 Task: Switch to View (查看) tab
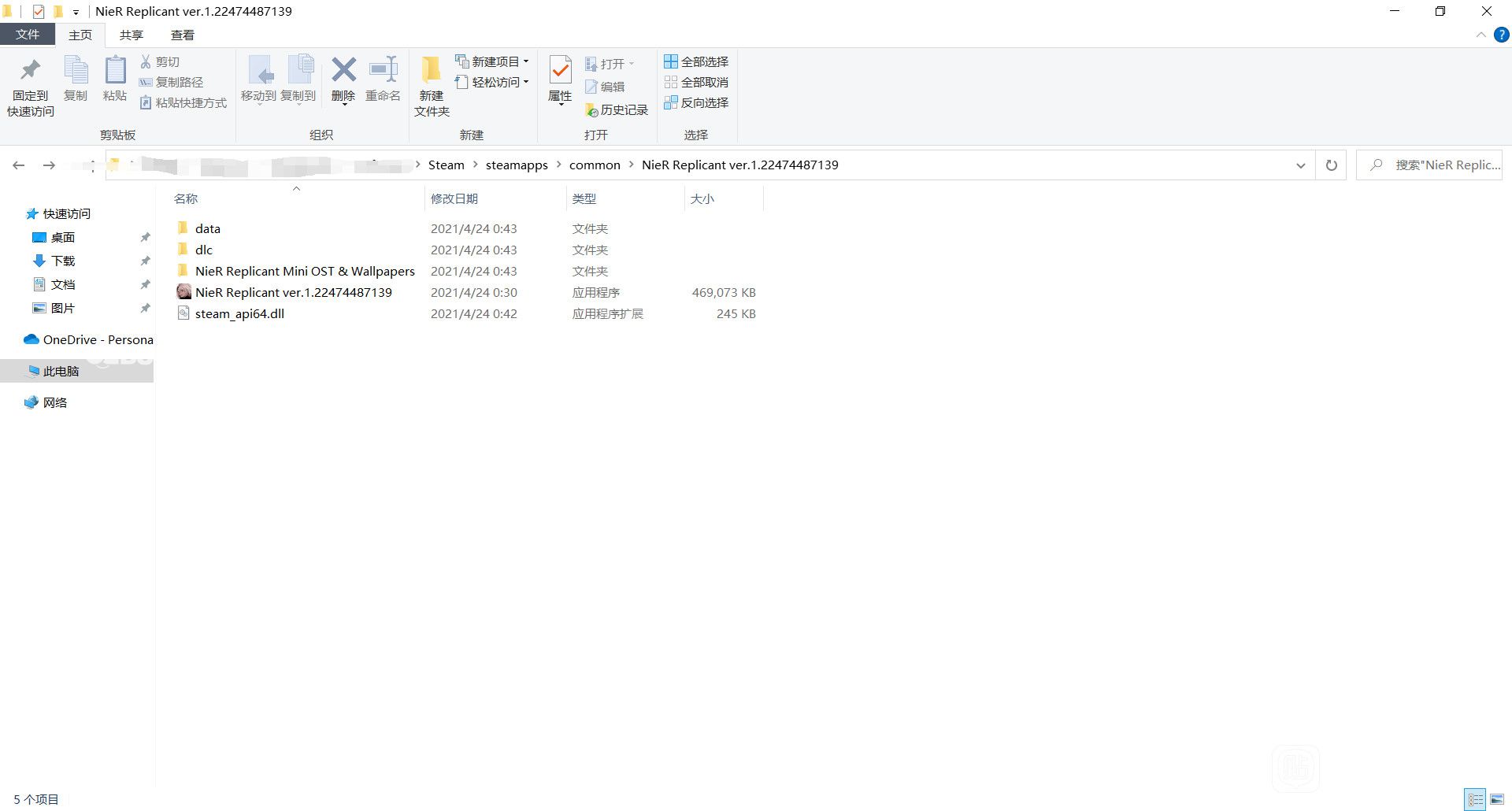pos(183,35)
